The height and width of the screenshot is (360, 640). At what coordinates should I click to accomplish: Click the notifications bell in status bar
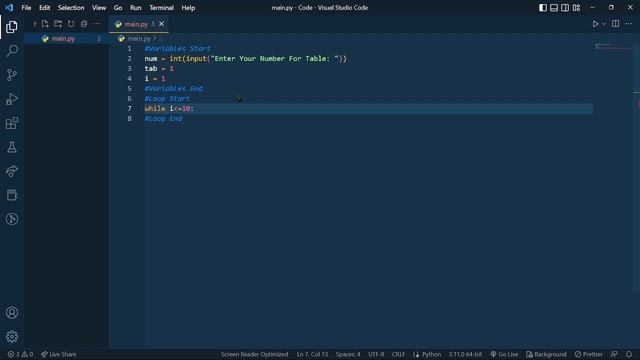click(629, 354)
